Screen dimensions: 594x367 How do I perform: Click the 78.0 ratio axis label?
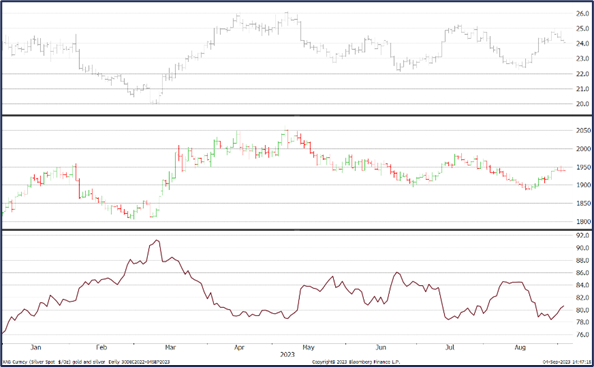[x=583, y=322]
